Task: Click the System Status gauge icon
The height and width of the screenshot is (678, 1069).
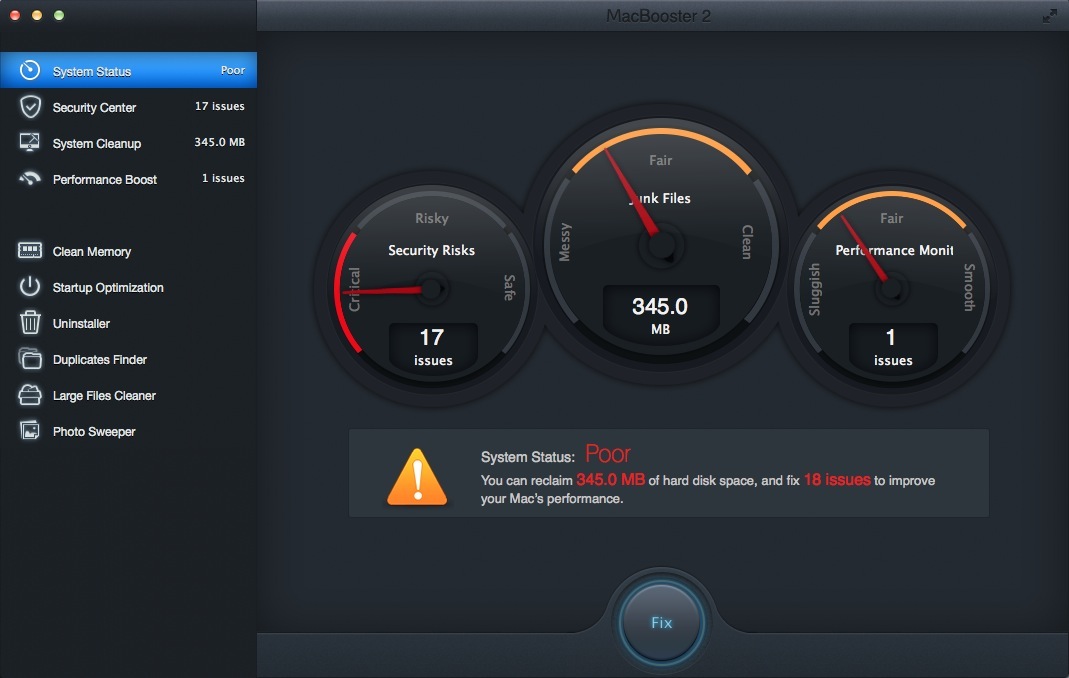Action: (30, 71)
